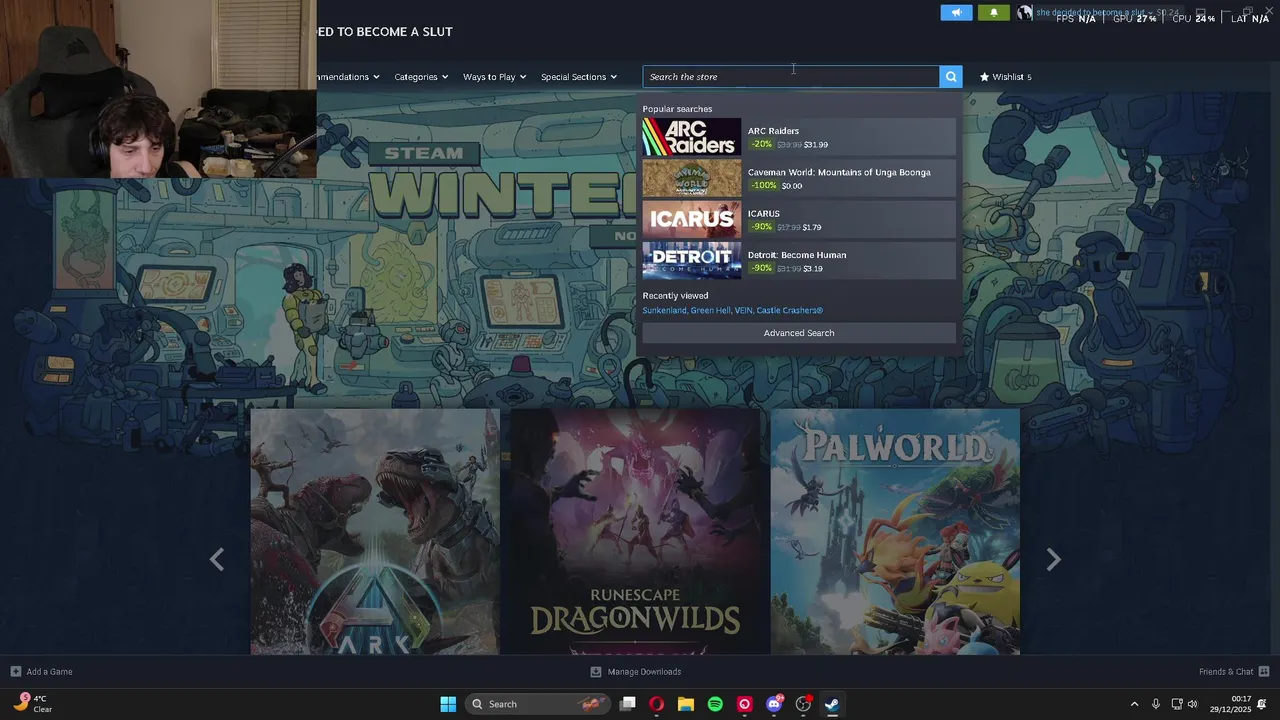Go to next carousel slide arrow

coord(1053,559)
